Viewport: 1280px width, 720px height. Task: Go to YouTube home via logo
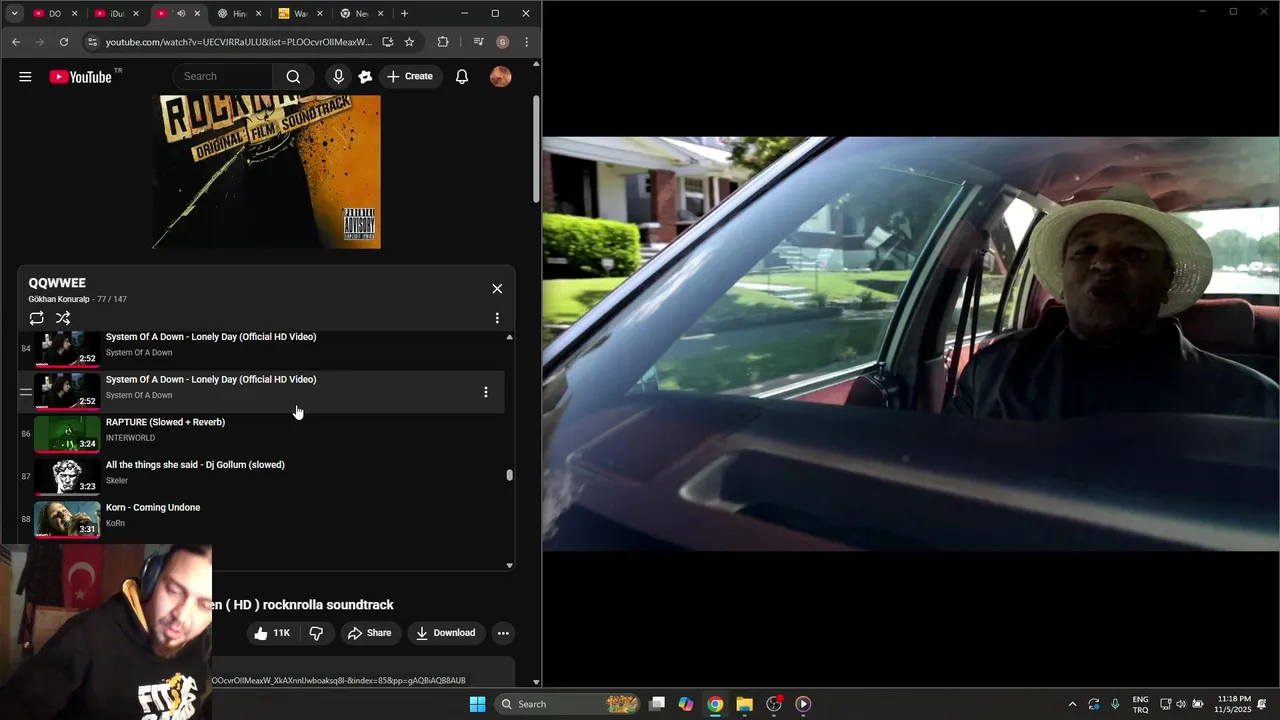(81, 76)
